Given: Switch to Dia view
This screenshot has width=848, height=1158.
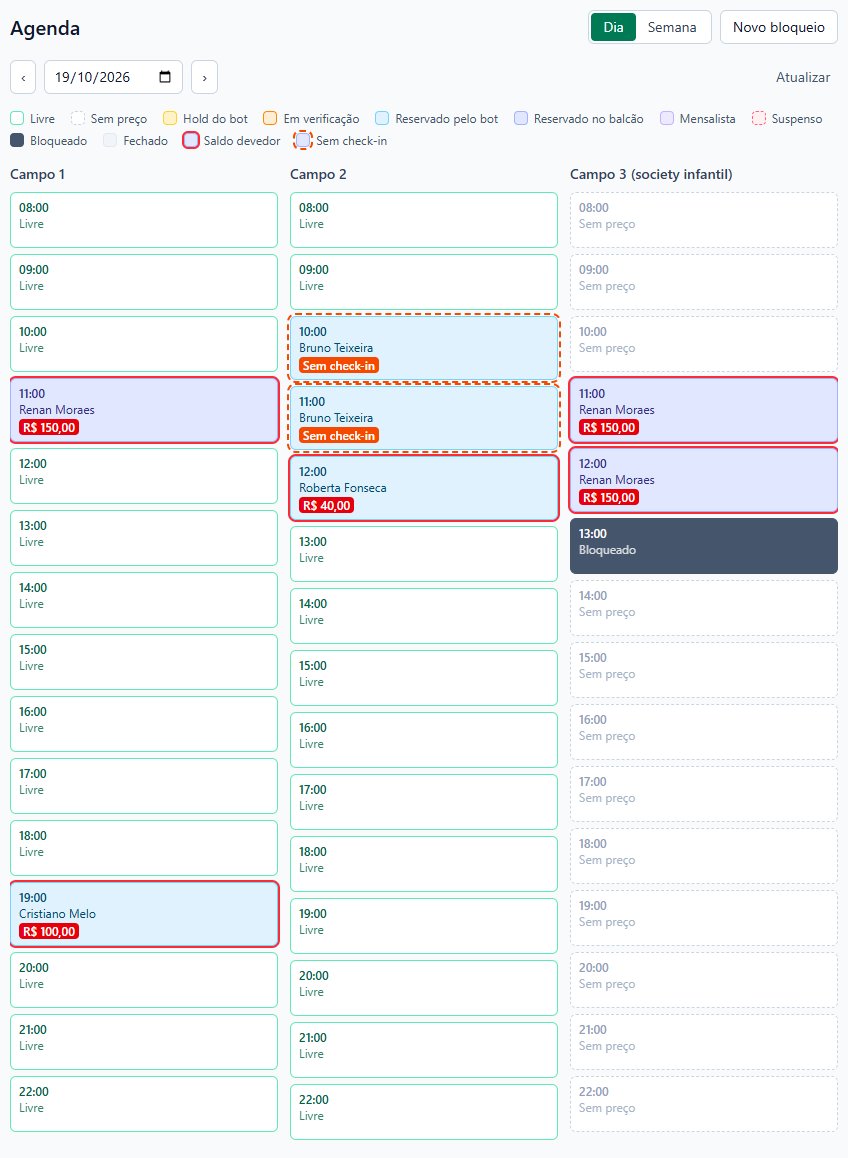Looking at the screenshot, I should (613, 27).
